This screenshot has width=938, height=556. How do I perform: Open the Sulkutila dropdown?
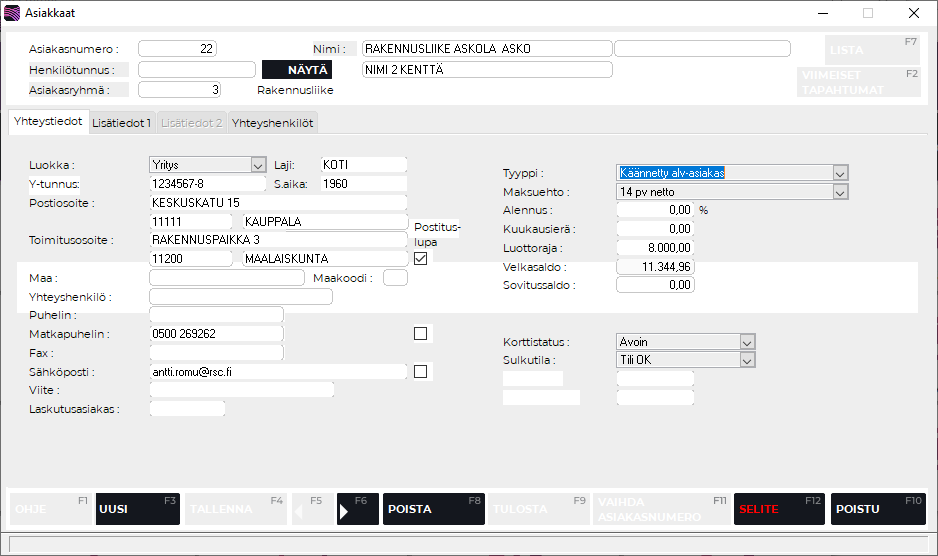pos(746,360)
